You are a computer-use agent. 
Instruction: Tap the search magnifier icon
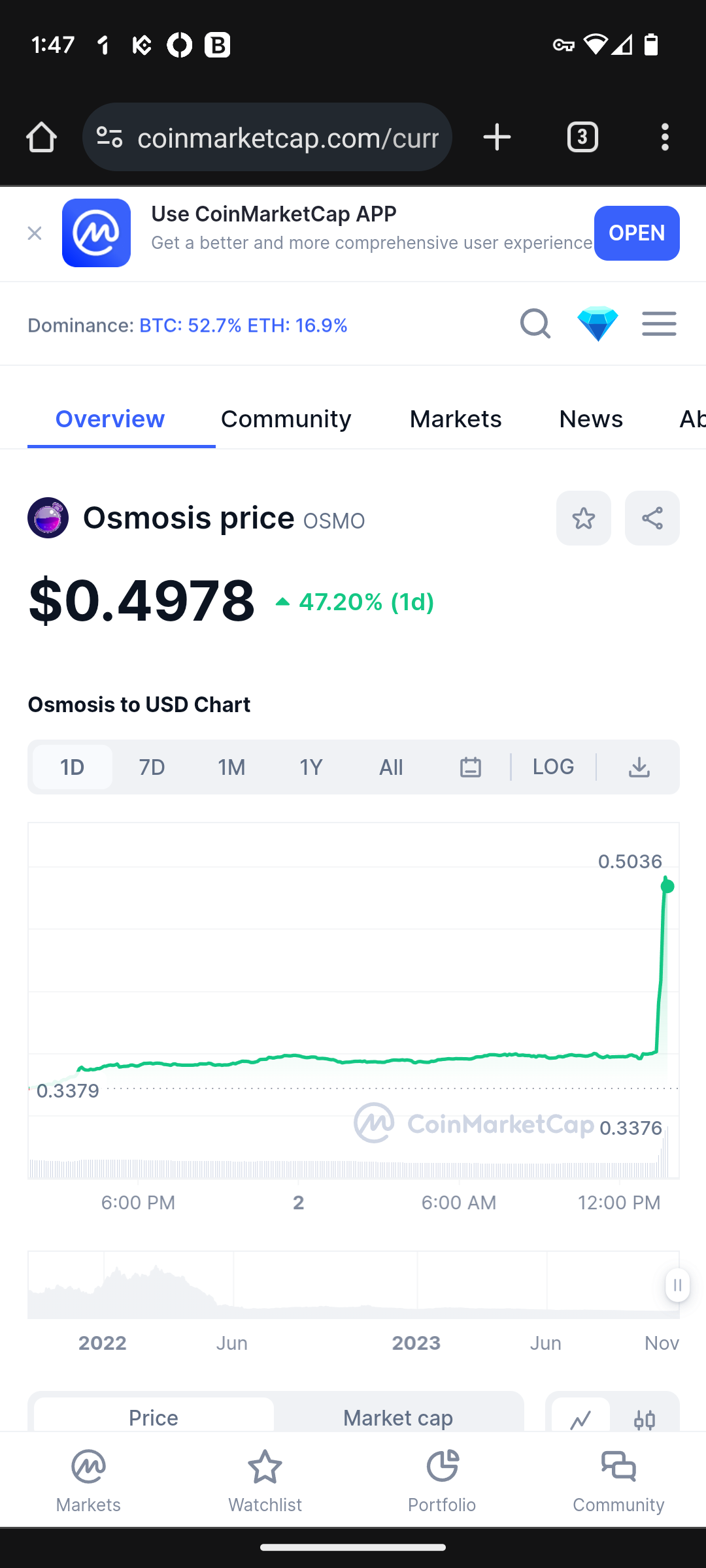pos(535,323)
